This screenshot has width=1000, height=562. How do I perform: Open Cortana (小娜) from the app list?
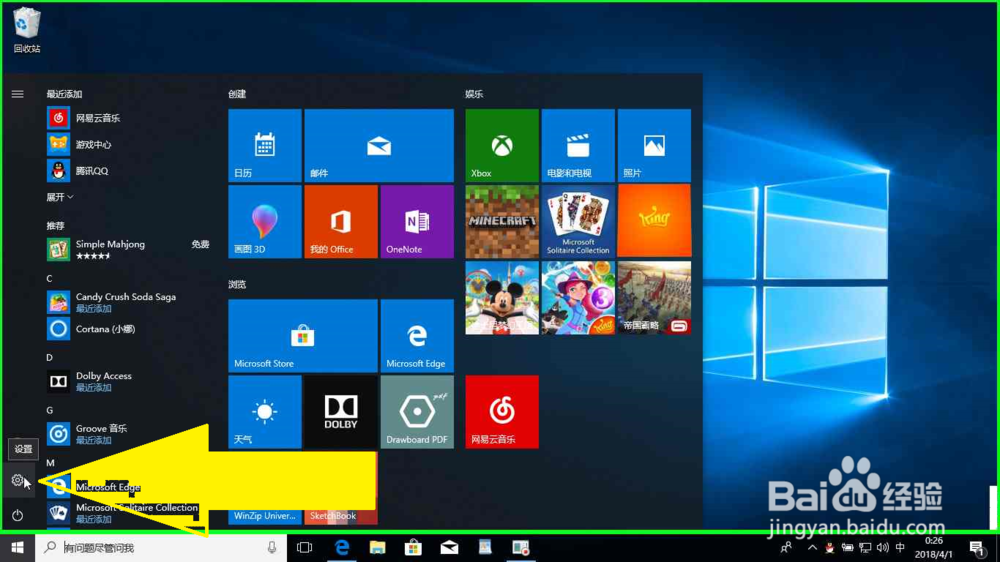(x=128, y=329)
